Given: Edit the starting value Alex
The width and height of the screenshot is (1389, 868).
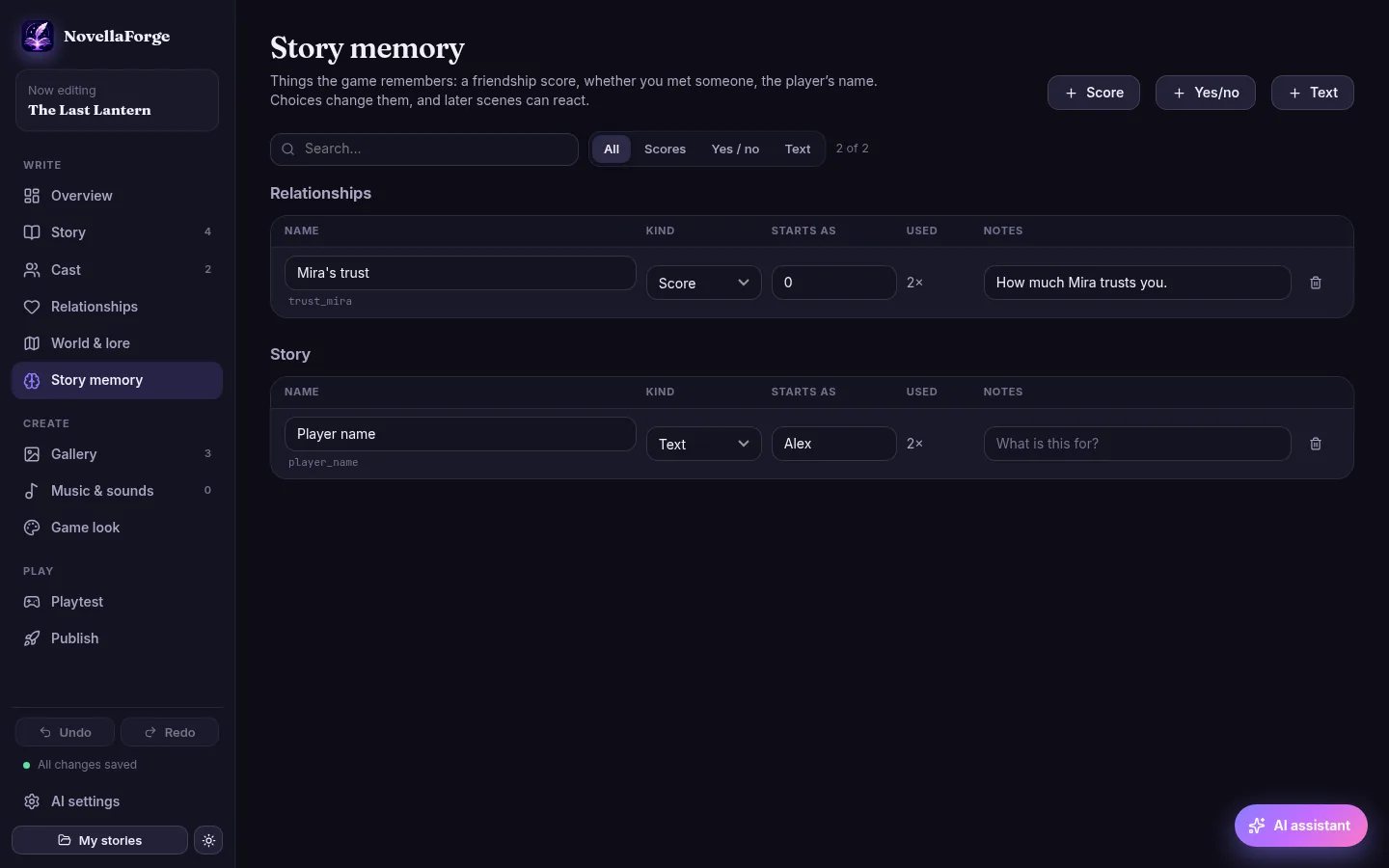Looking at the screenshot, I should (834, 444).
